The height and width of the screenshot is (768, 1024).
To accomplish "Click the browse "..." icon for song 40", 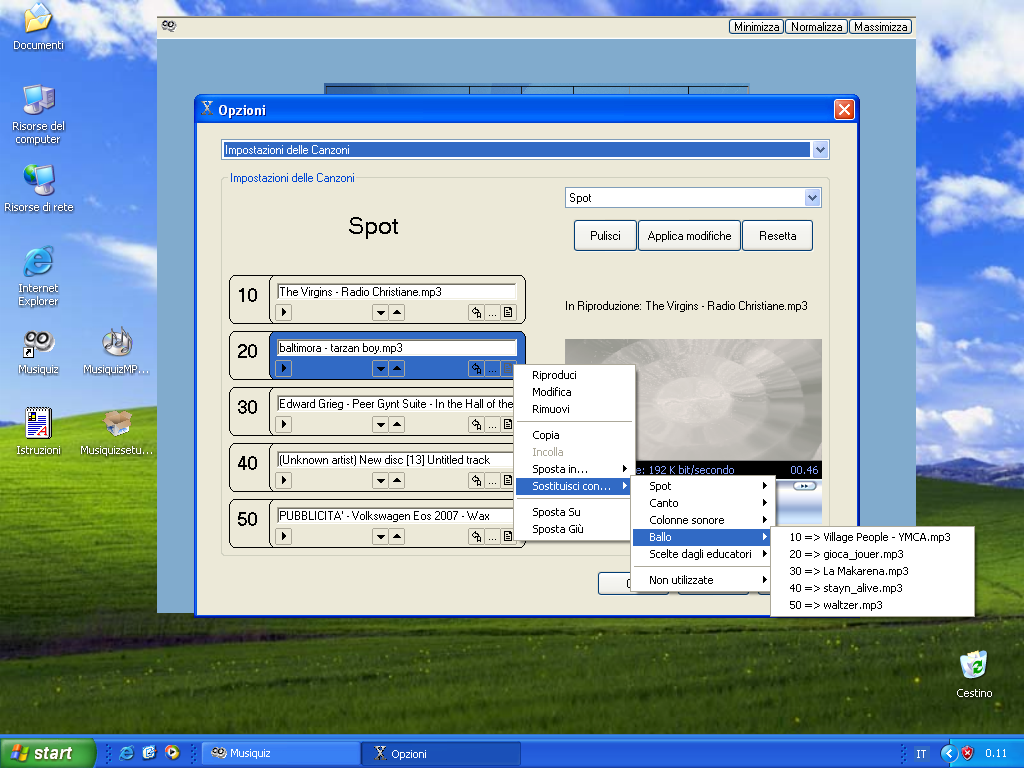I will [492, 481].
